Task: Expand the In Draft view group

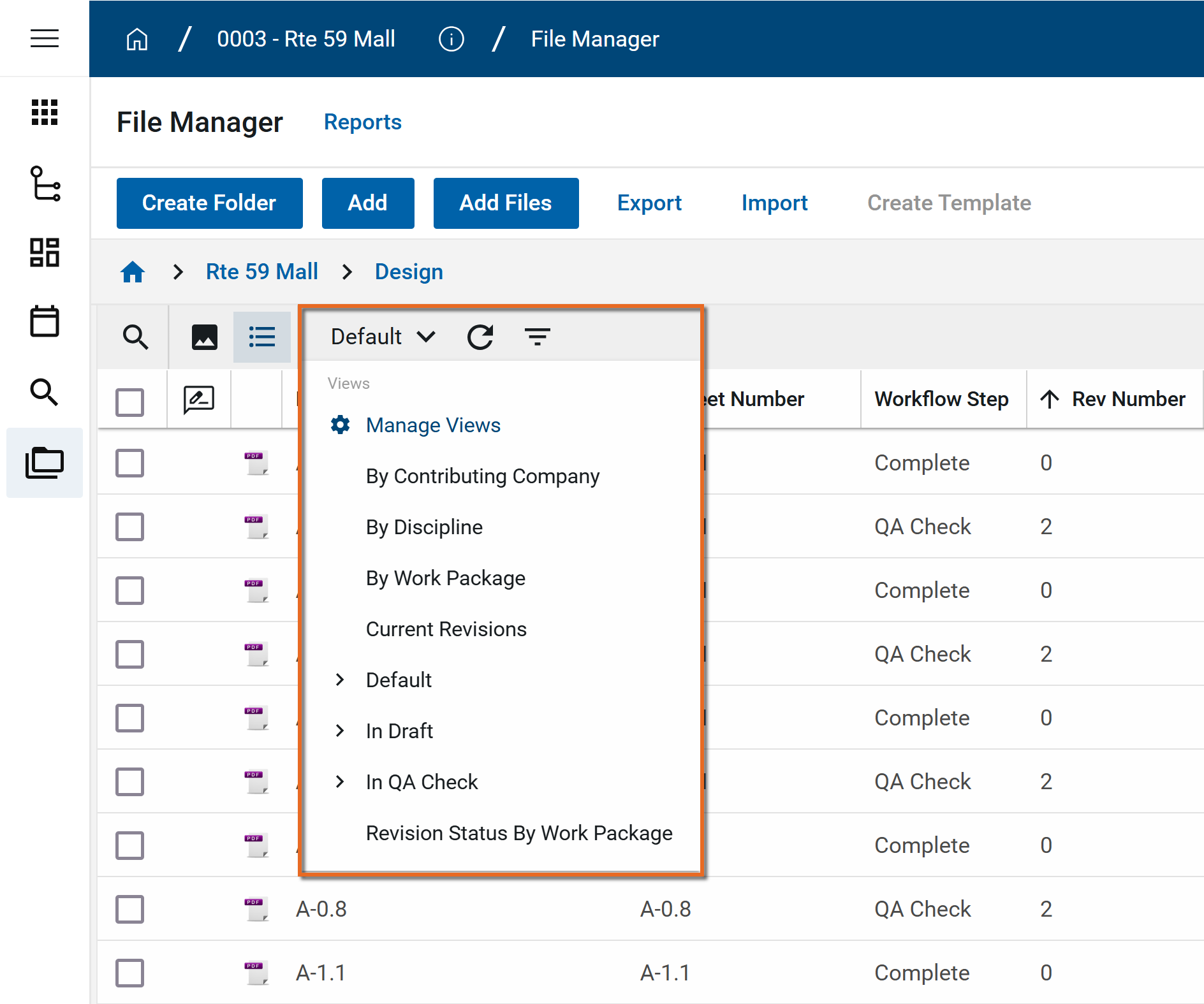Action: pos(340,731)
